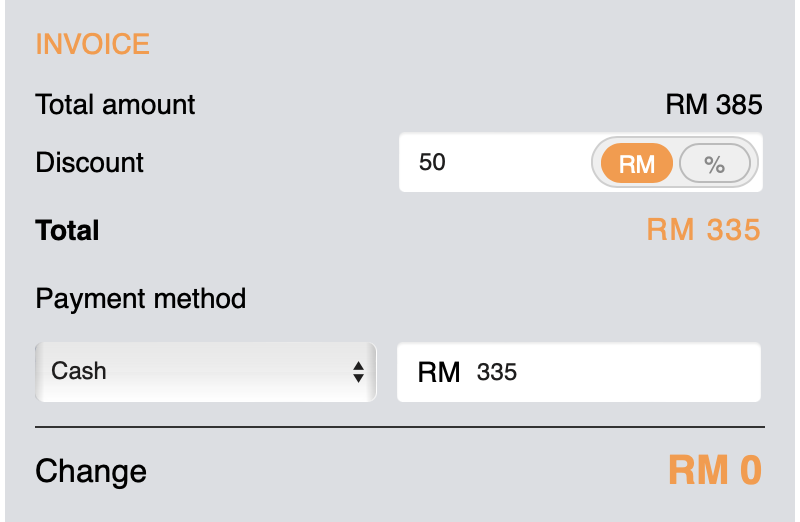Screen dimensions: 800x522
Task: Click the orange INVOICE heading
Action: point(92,44)
